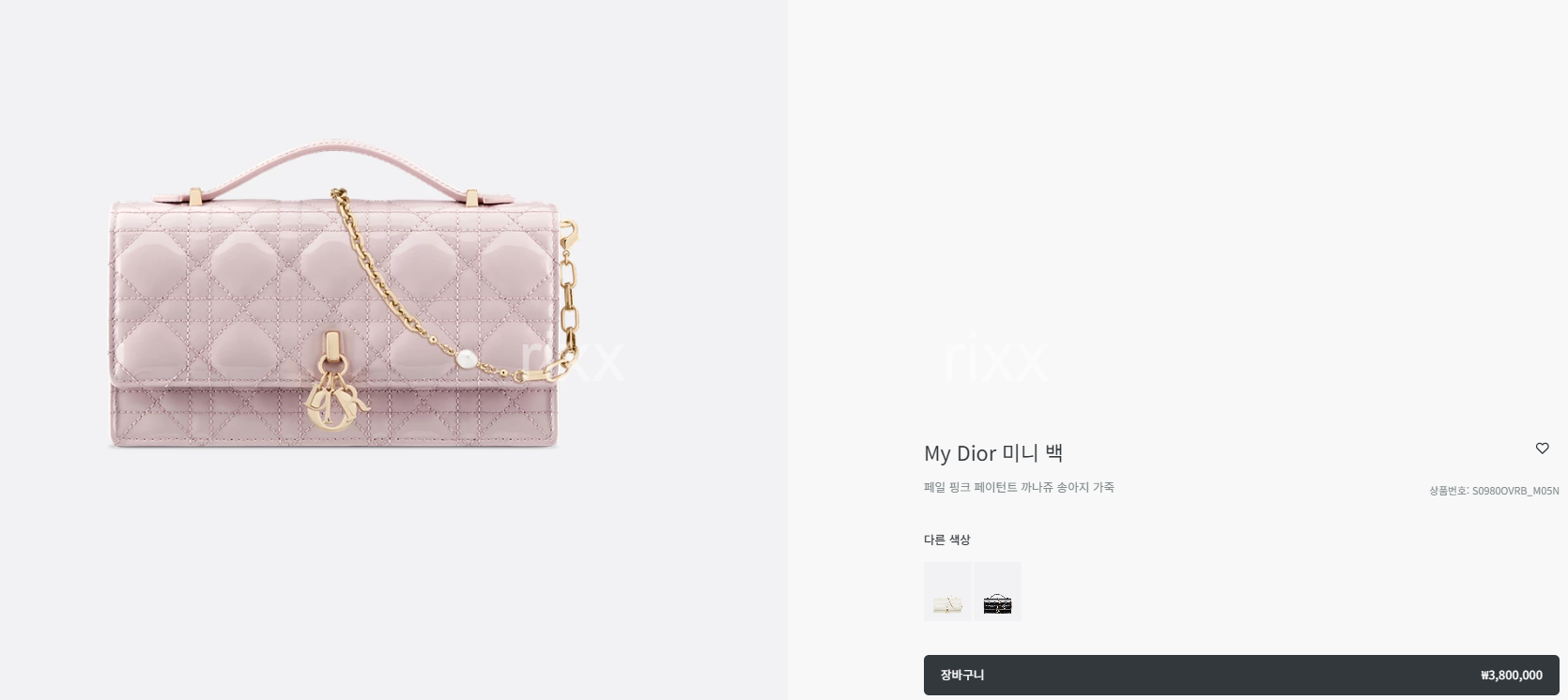Click the ₩3,800,000 price label
The image size is (1568, 700).
[1512, 675]
